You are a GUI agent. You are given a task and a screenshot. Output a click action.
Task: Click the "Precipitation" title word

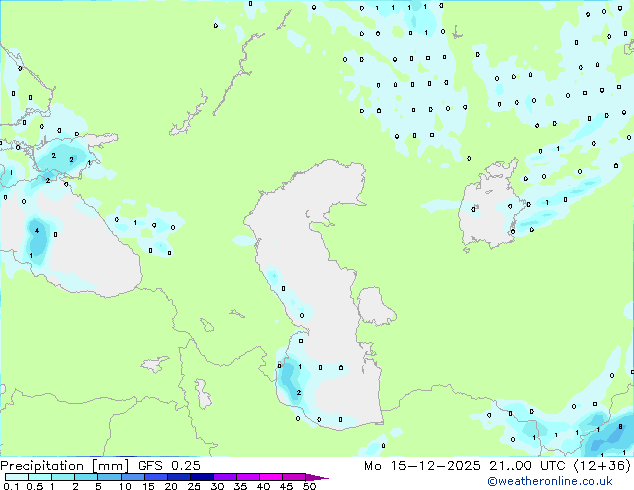(42, 466)
